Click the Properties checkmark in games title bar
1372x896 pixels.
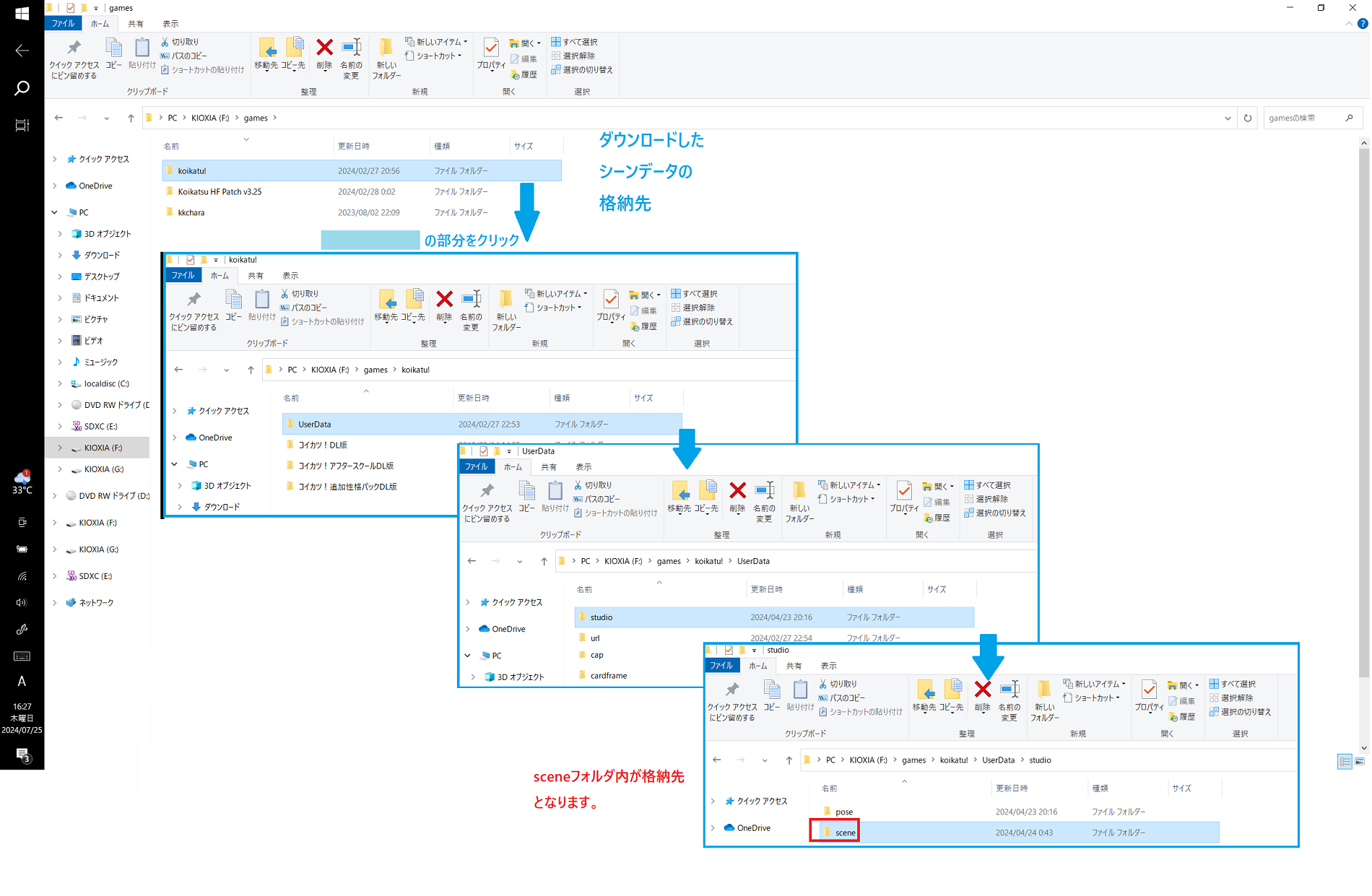pyautogui.click(x=70, y=8)
